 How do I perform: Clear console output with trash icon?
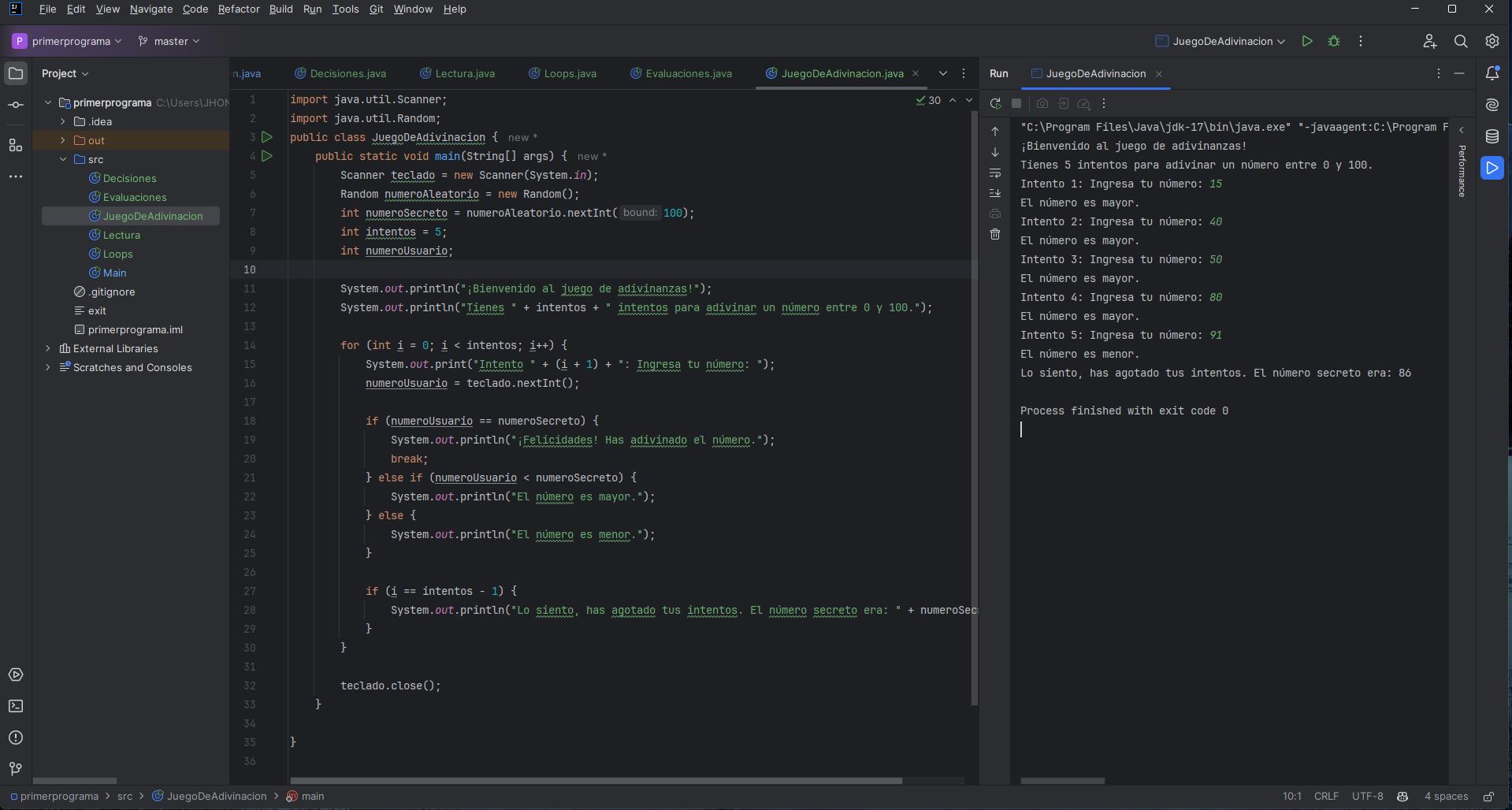[x=995, y=234]
